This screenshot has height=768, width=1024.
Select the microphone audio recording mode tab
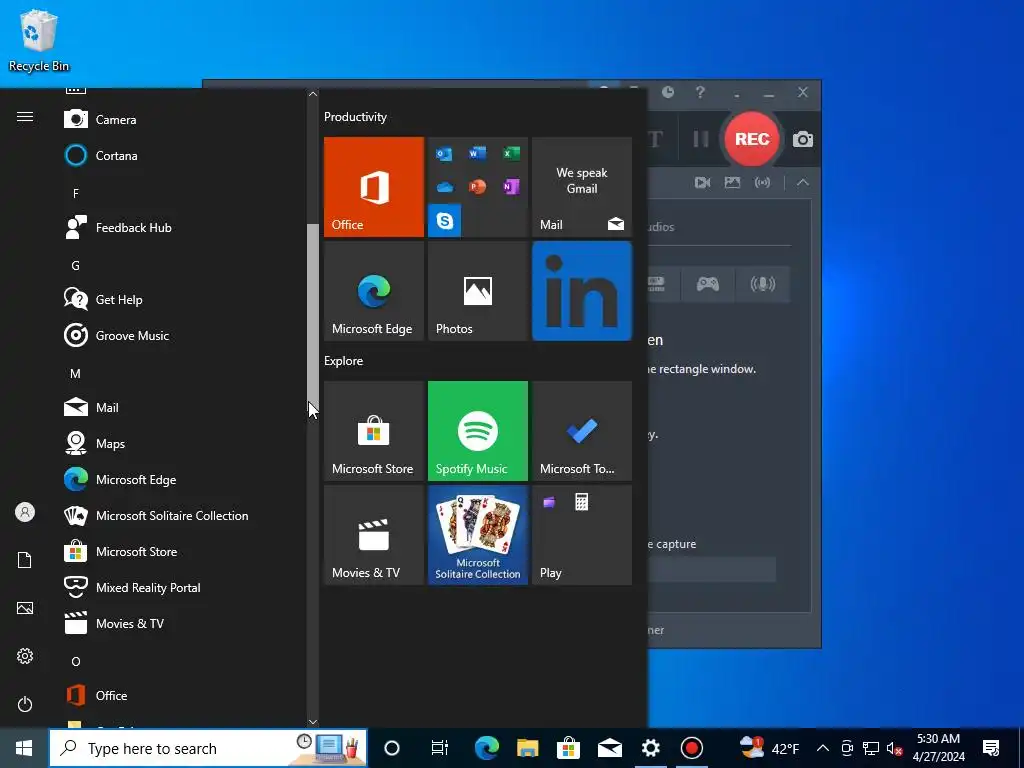[763, 284]
